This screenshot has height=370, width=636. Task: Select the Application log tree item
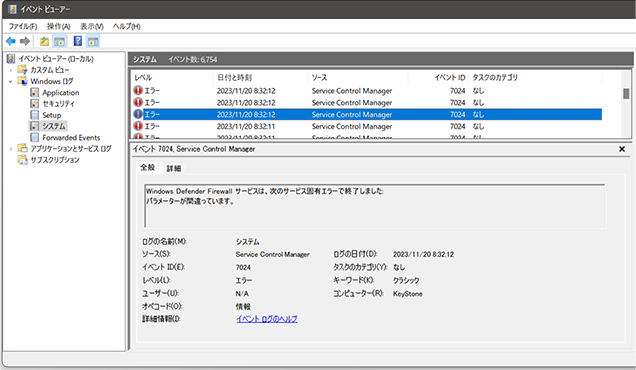(60, 92)
